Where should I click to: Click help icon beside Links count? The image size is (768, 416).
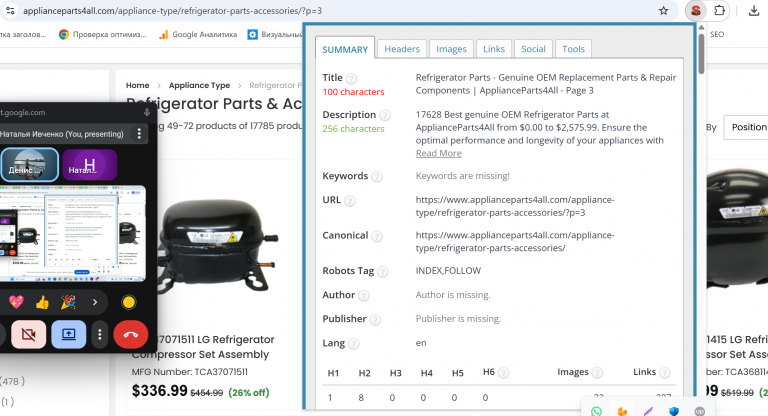[x=665, y=373]
